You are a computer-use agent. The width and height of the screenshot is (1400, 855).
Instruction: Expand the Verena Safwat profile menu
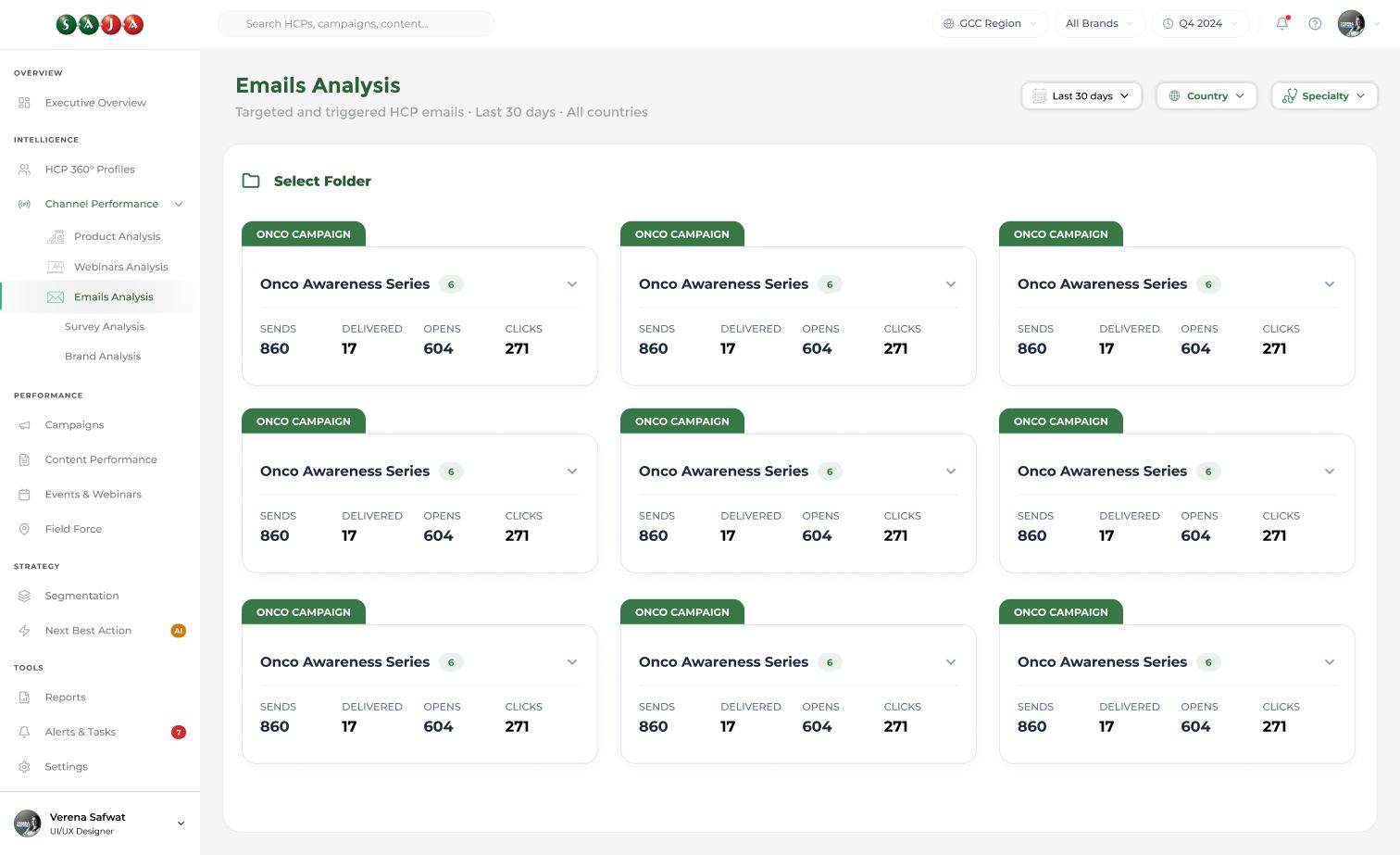[x=181, y=824]
